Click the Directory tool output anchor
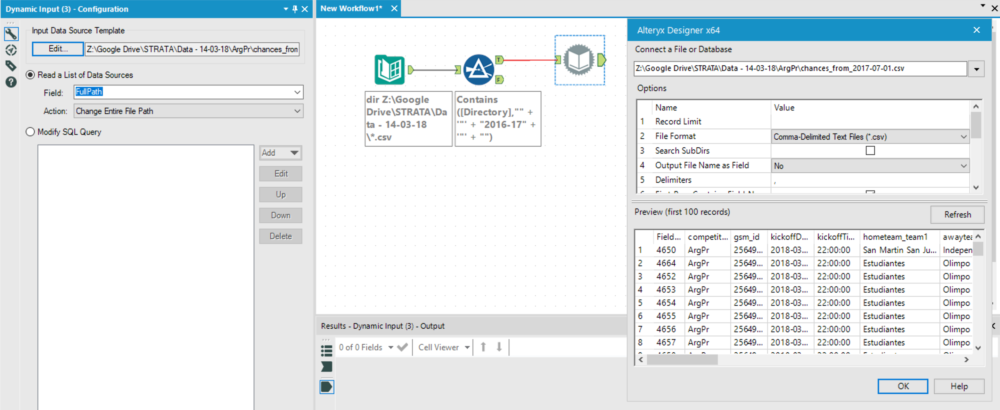The width and height of the screenshot is (1000, 410). coord(411,70)
